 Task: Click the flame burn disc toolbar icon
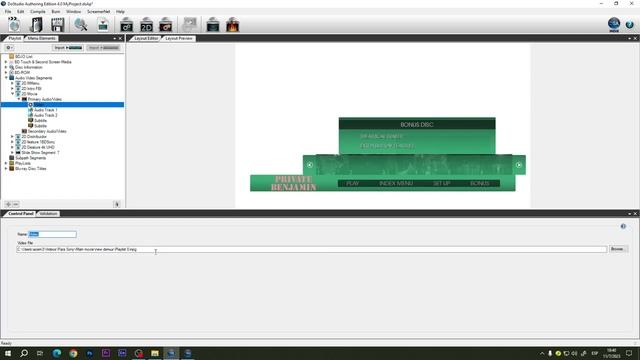(233, 25)
